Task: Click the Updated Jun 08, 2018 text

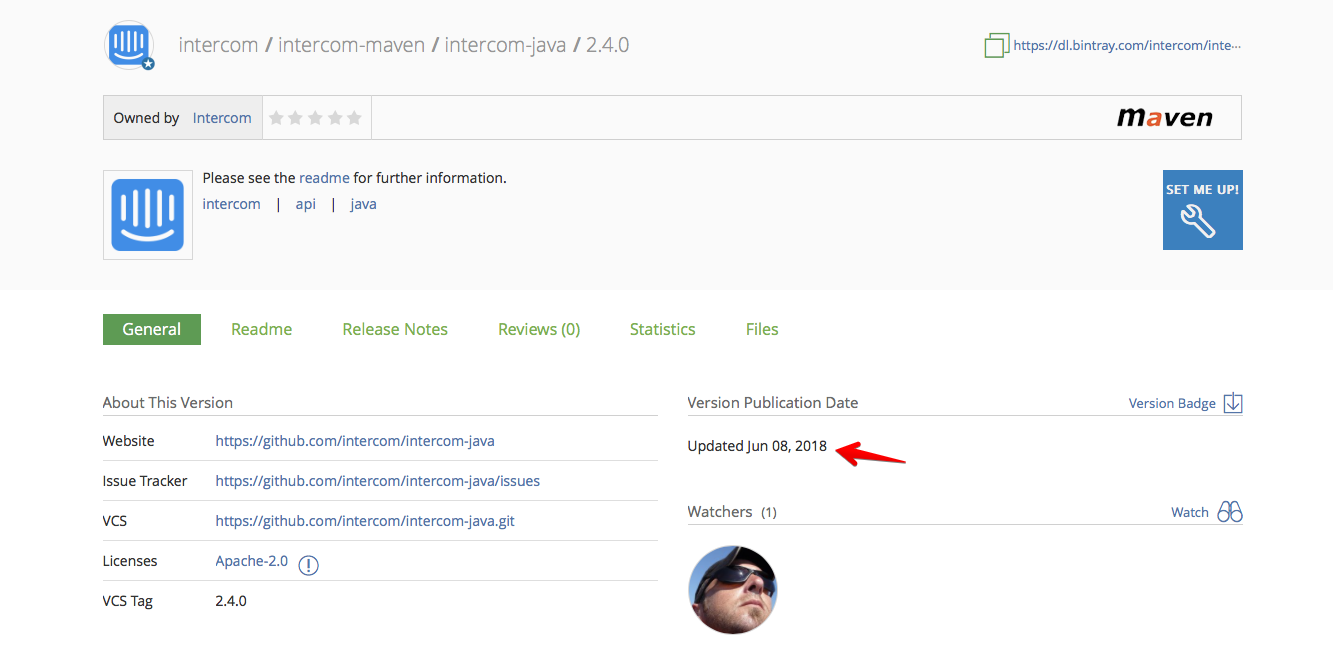Action: 757,446
